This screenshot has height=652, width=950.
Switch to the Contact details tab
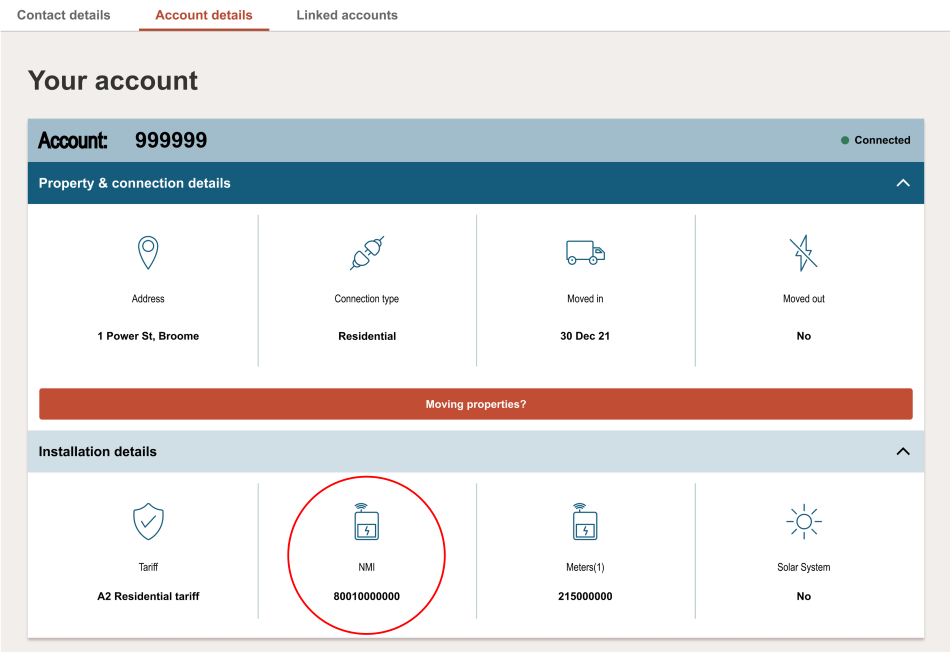pos(64,15)
